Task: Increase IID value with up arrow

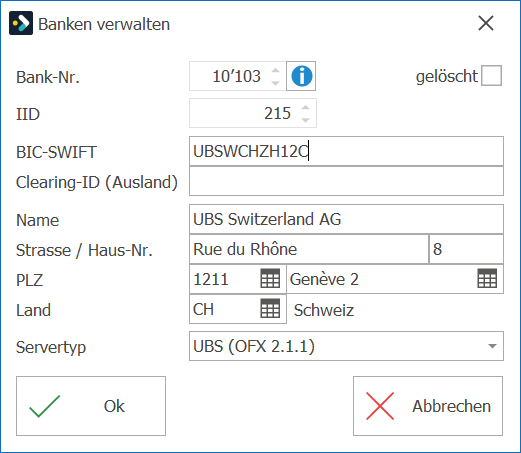Action: [305, 108]
